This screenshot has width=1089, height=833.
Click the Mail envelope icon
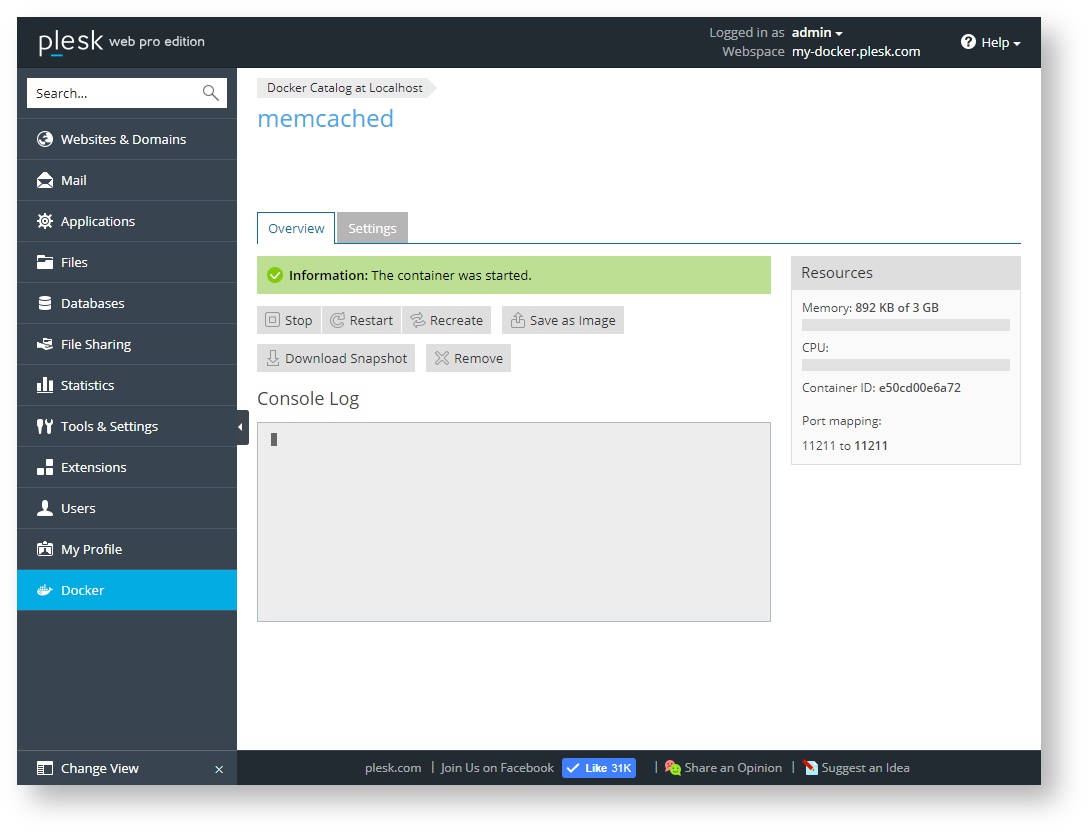44,180
